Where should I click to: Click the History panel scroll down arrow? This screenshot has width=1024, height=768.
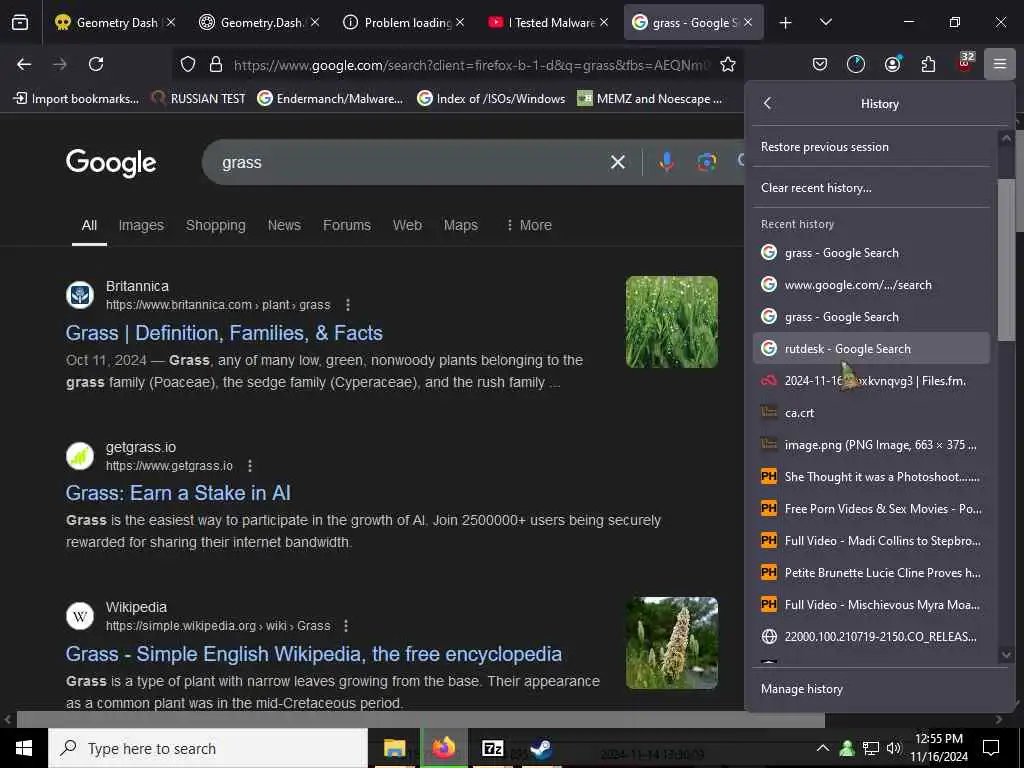(x=1006, y=654)
